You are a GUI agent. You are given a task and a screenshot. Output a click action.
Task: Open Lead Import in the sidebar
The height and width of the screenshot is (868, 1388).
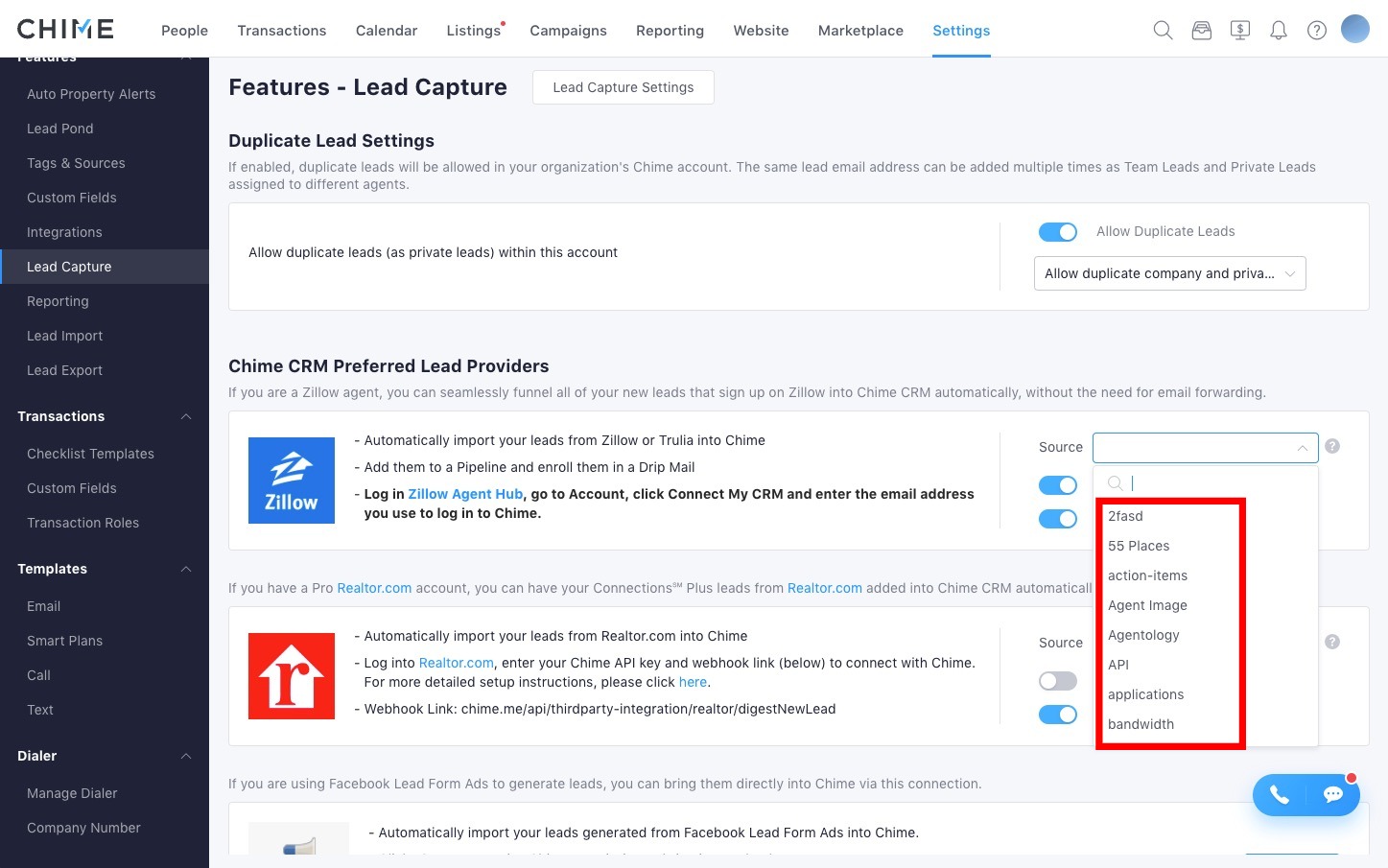64,336
